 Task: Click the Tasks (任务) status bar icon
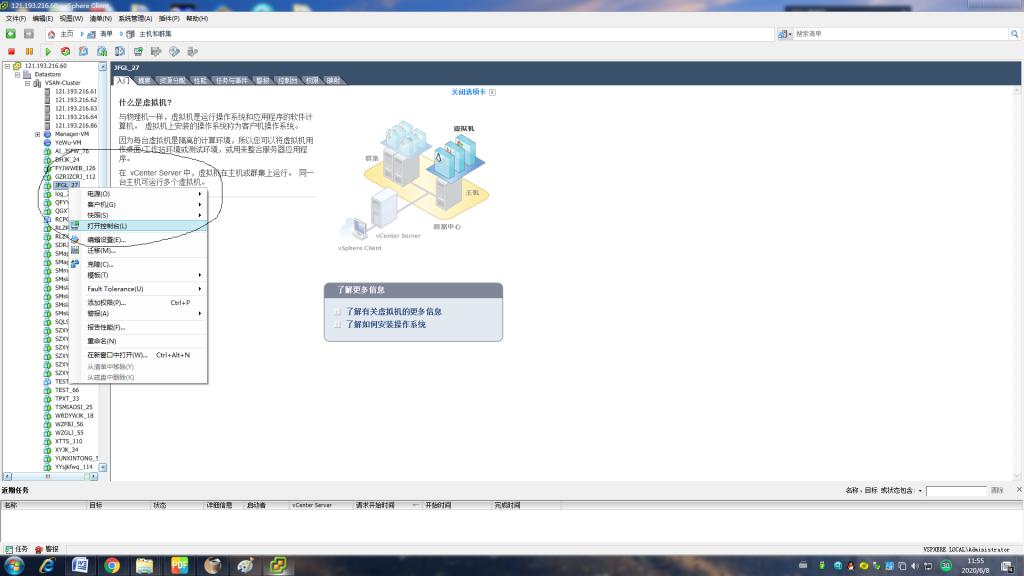[x=8, y=549]
